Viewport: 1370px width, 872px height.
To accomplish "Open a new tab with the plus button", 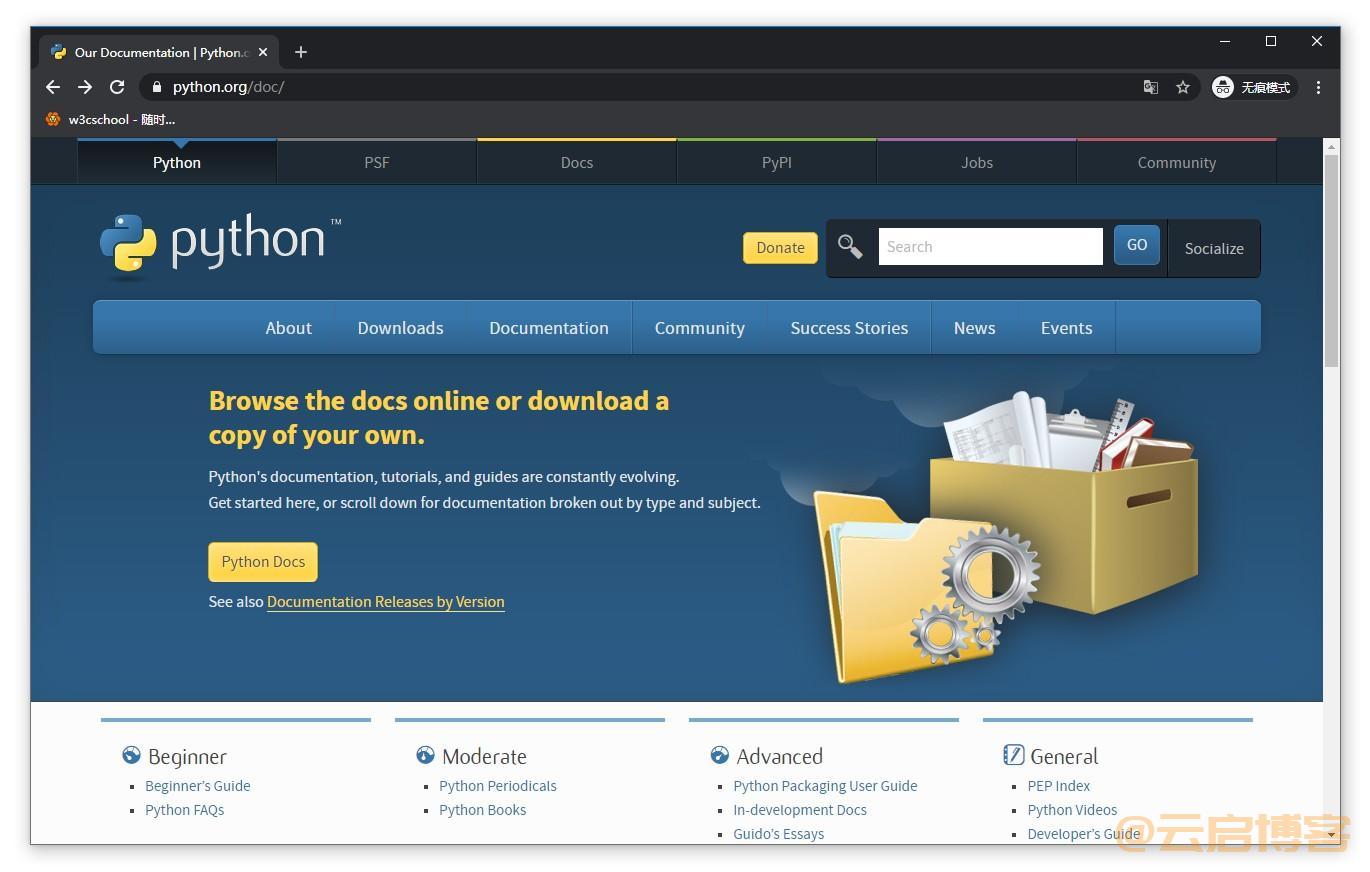I will point(301,52).
